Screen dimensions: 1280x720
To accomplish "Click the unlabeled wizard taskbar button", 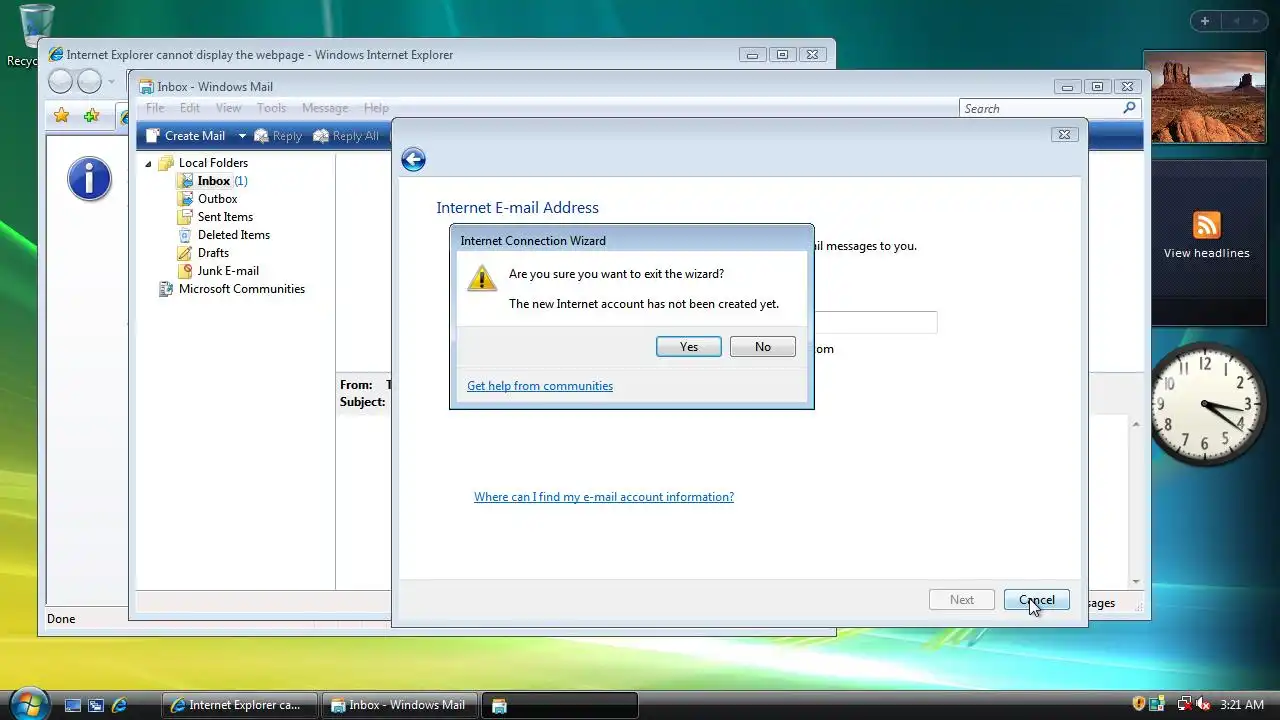I will coord(560,705).
